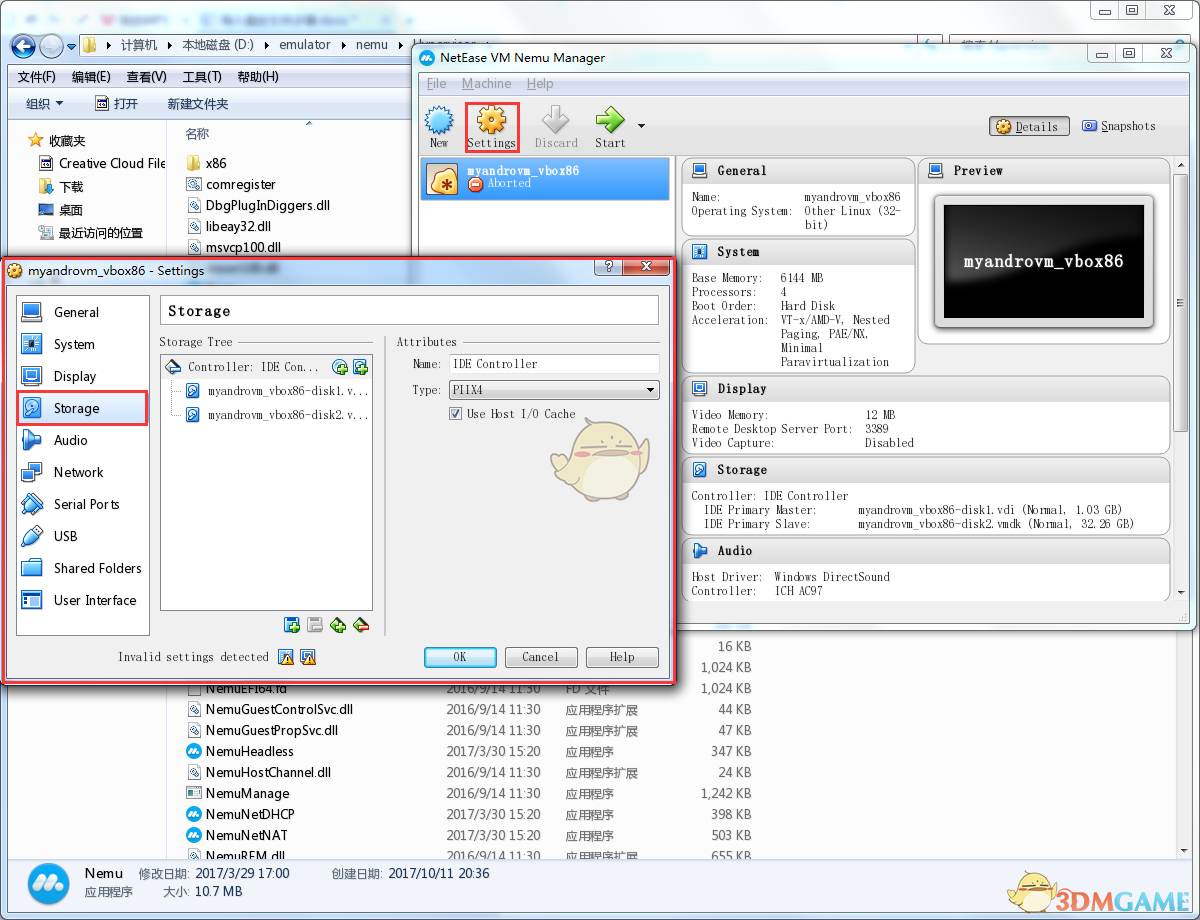Click 打开 button in Explorer toolbar
The image size is (1200, 920).
pos(117,104)
